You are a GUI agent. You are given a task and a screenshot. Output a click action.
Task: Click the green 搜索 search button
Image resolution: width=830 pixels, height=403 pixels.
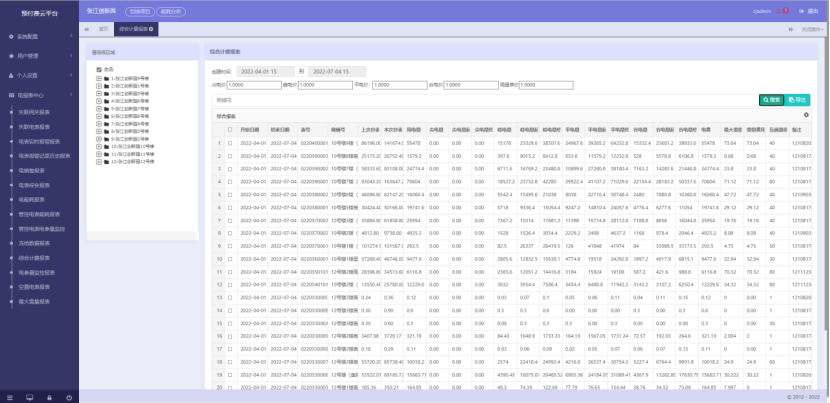click(x=771, y=100)
